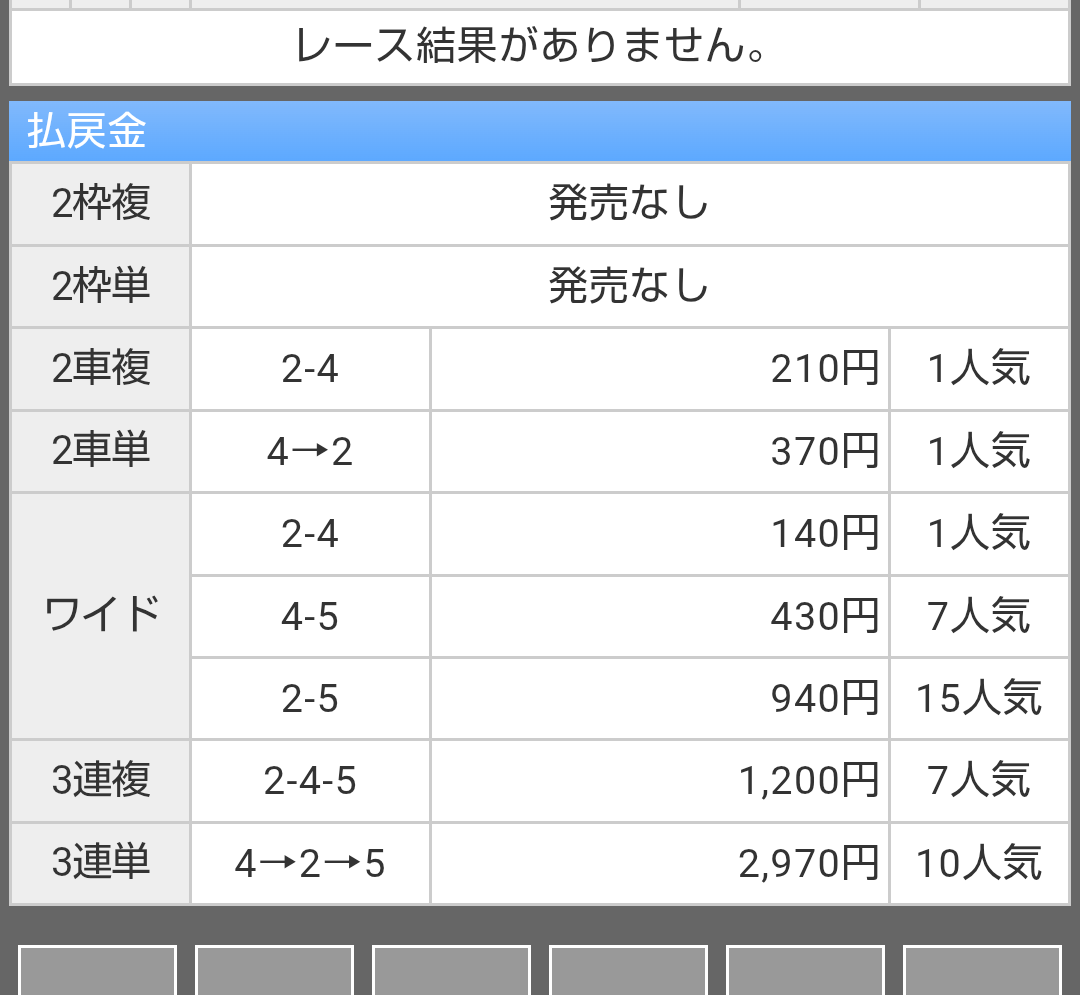Select the 2枠単 row label
This screenshot has height=995, width=1080.
point(101,286)
